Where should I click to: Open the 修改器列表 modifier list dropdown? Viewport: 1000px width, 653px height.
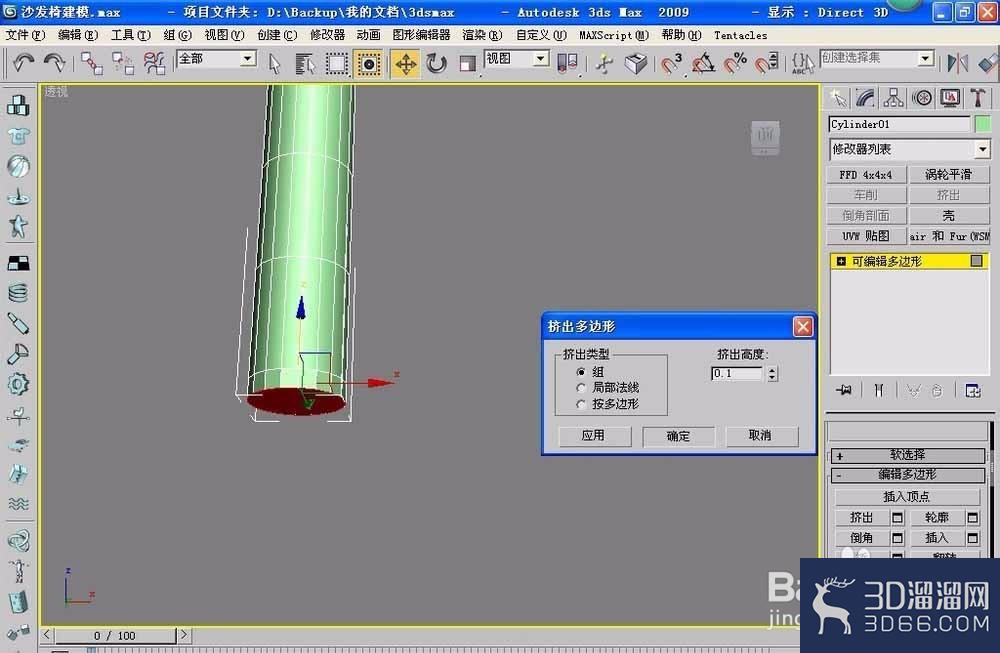click(982, 149)
